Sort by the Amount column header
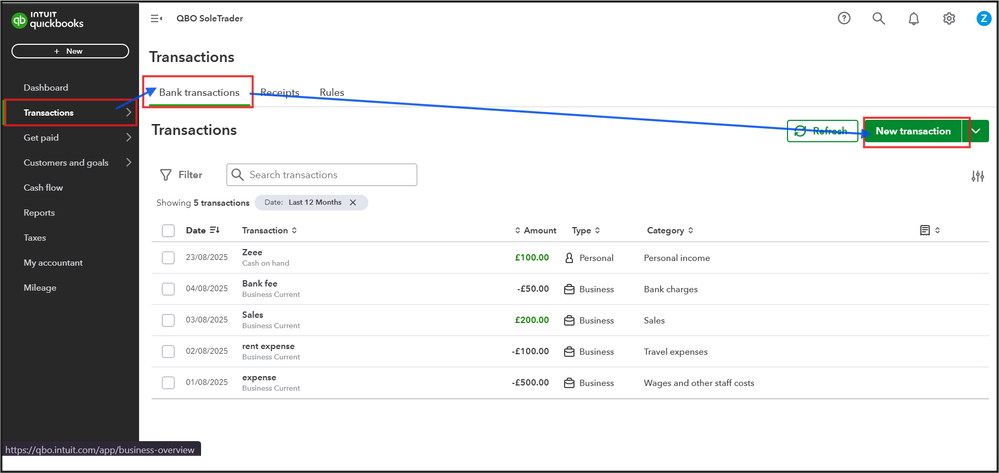Viewport: 999px width, 473px height. 535,230
